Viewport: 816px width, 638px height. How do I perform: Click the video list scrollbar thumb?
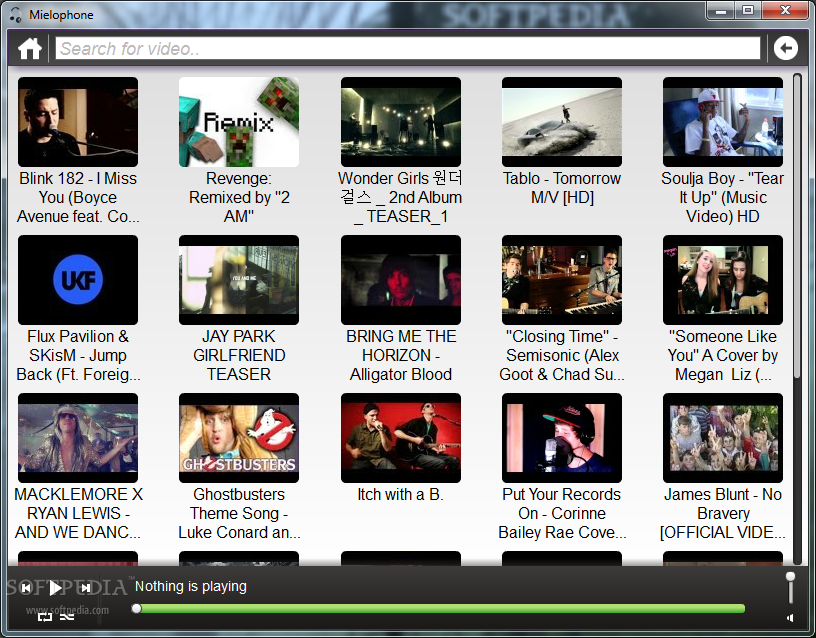797,226
